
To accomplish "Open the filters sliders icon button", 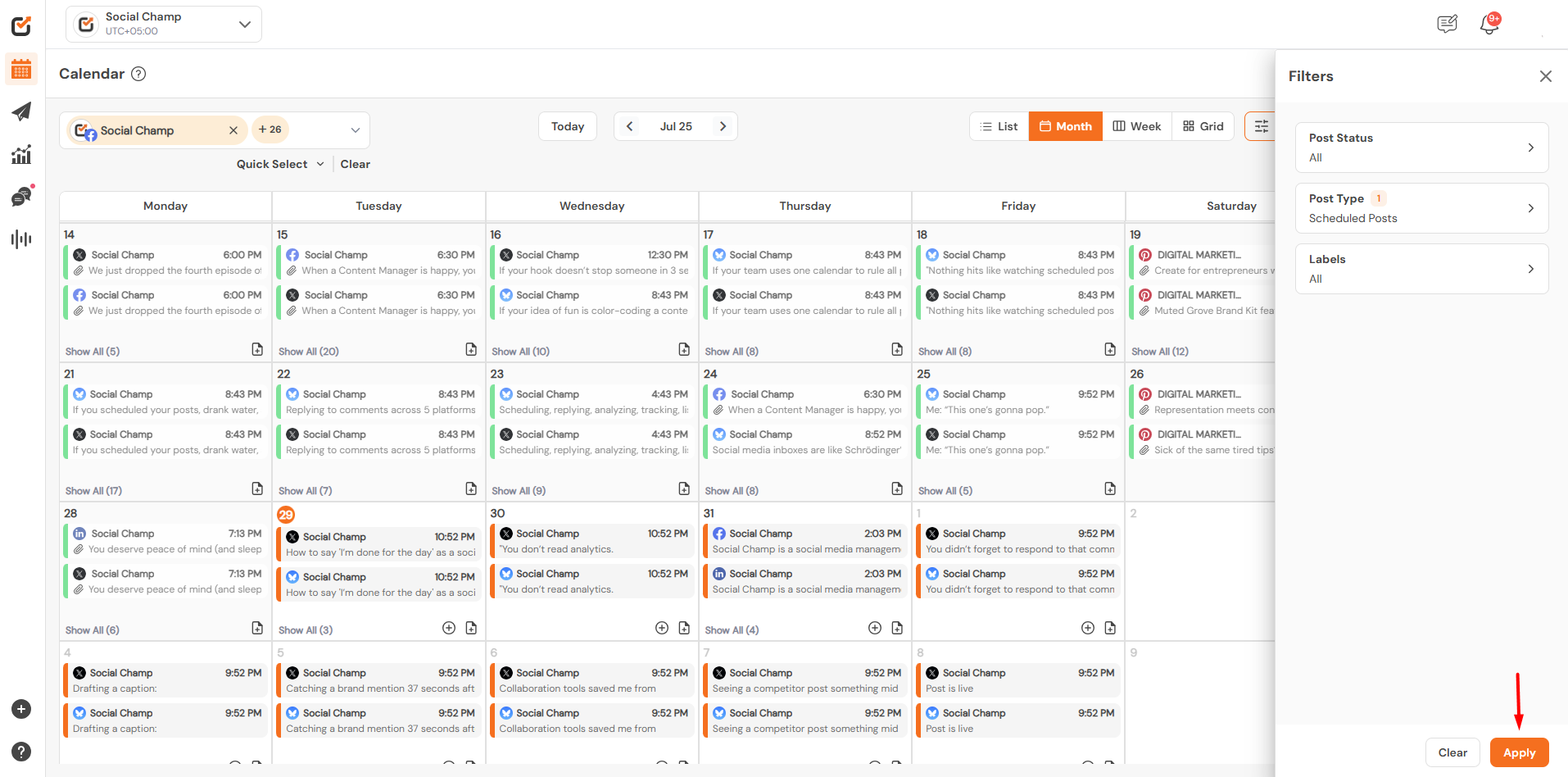I will click(1261, 126).
